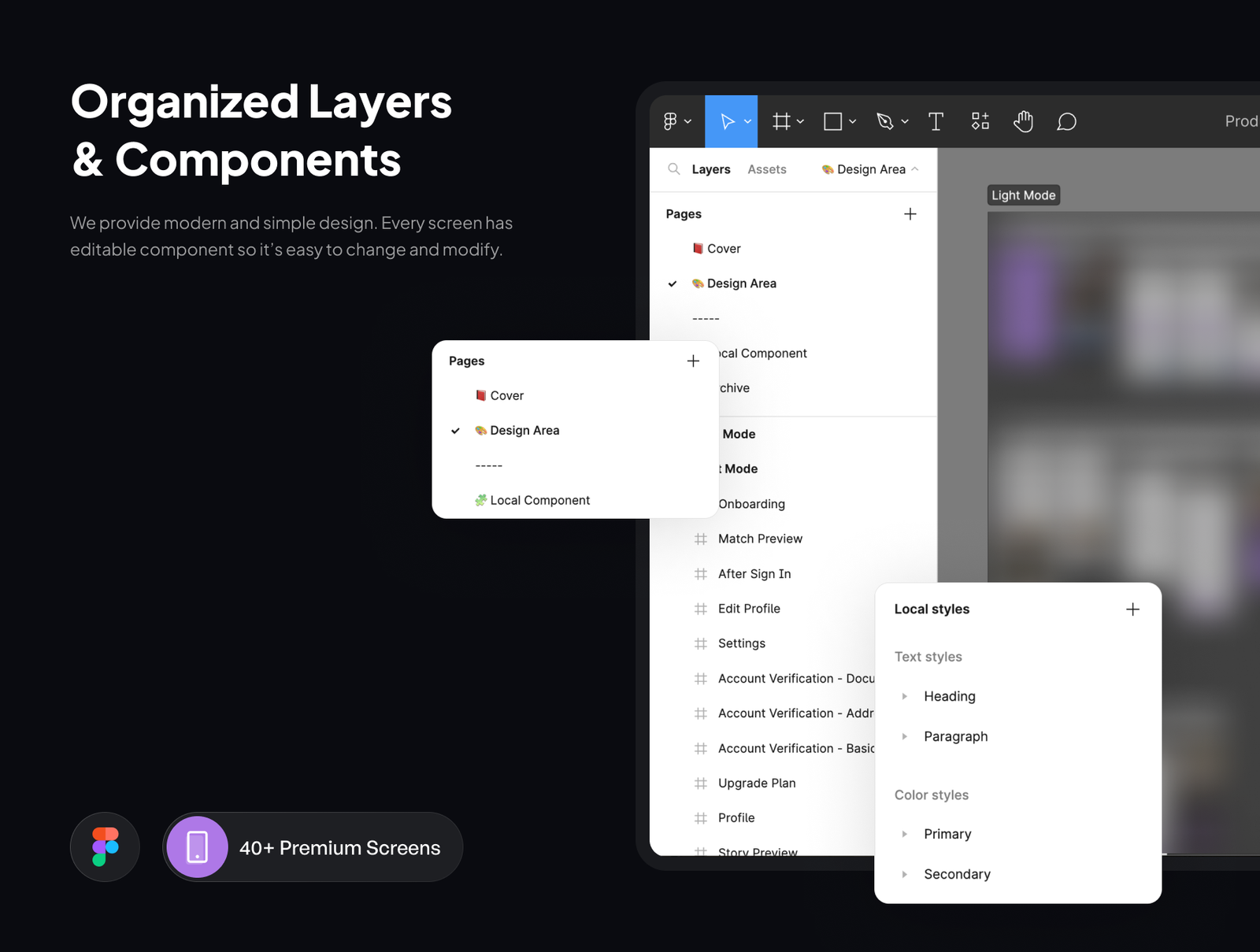Open the Resources components tool
1260x952 pixels.
click(980, 121)
